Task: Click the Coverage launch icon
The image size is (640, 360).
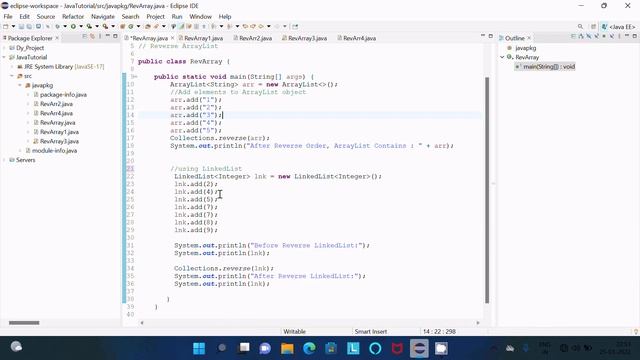Action: [89, 27]
